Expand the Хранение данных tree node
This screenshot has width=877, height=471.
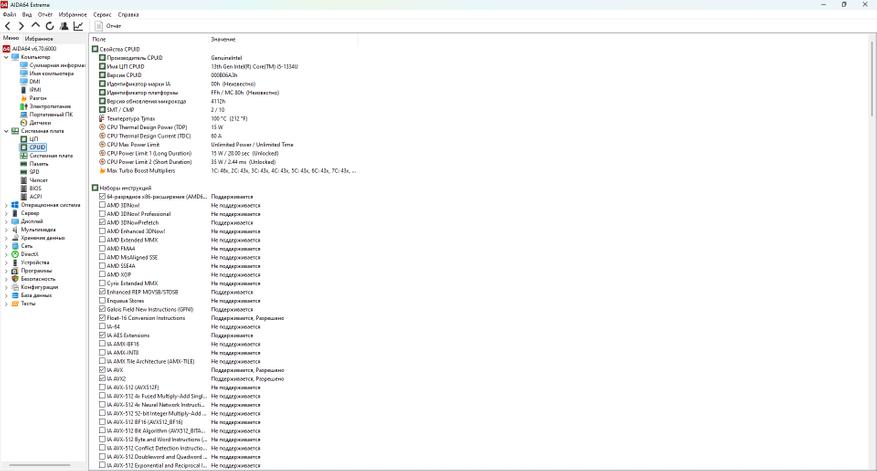coord(6,238)
